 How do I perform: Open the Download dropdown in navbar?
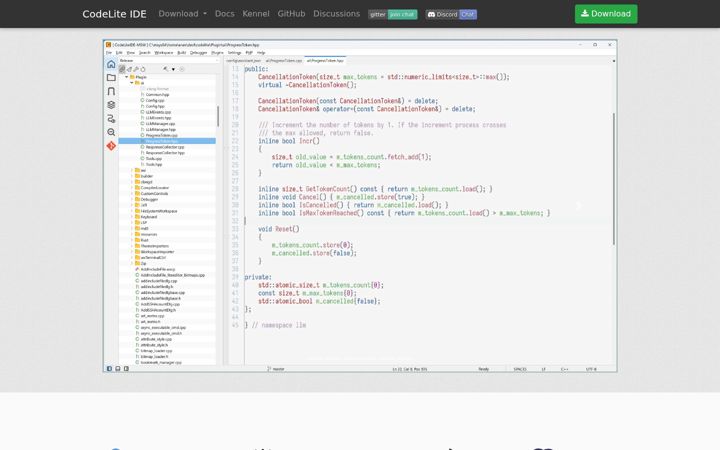pyautogui.click(x=182, y=14)
